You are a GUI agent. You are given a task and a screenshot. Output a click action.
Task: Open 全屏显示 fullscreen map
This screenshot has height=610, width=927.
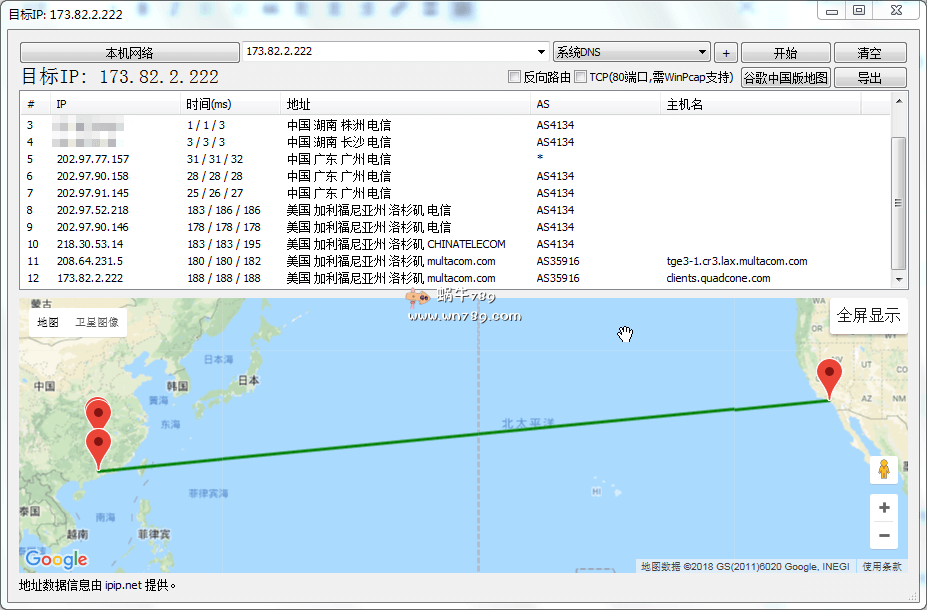click(x=868, y=316)
